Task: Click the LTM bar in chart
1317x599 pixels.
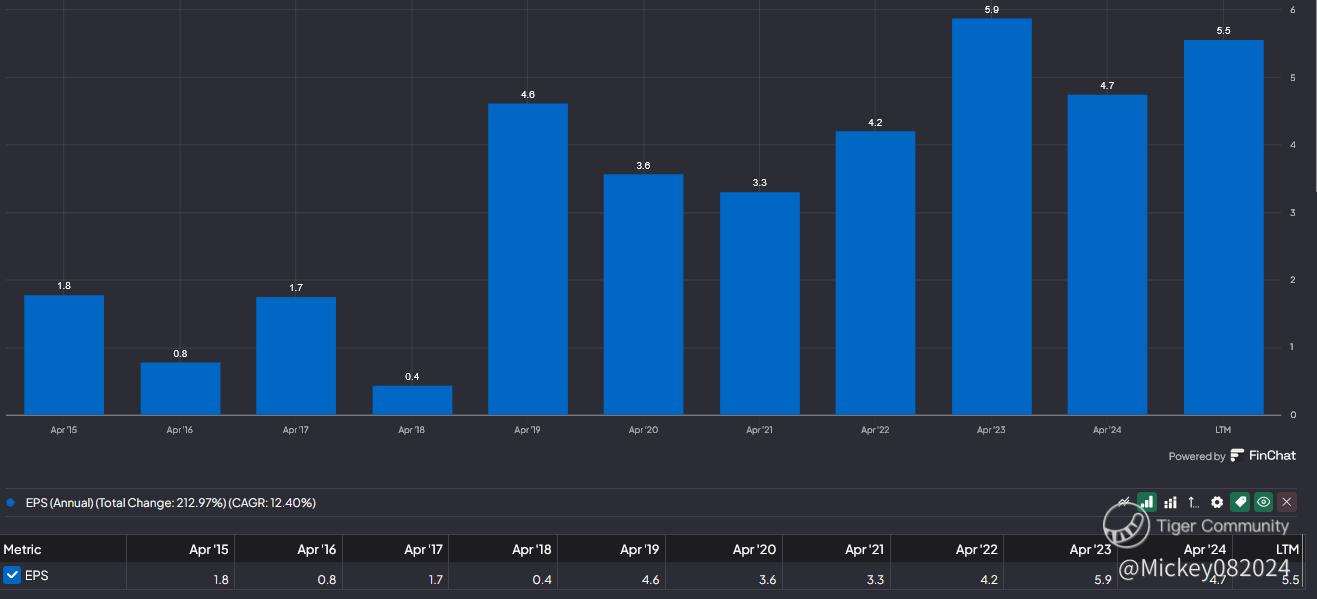Action: (1223, 227)
